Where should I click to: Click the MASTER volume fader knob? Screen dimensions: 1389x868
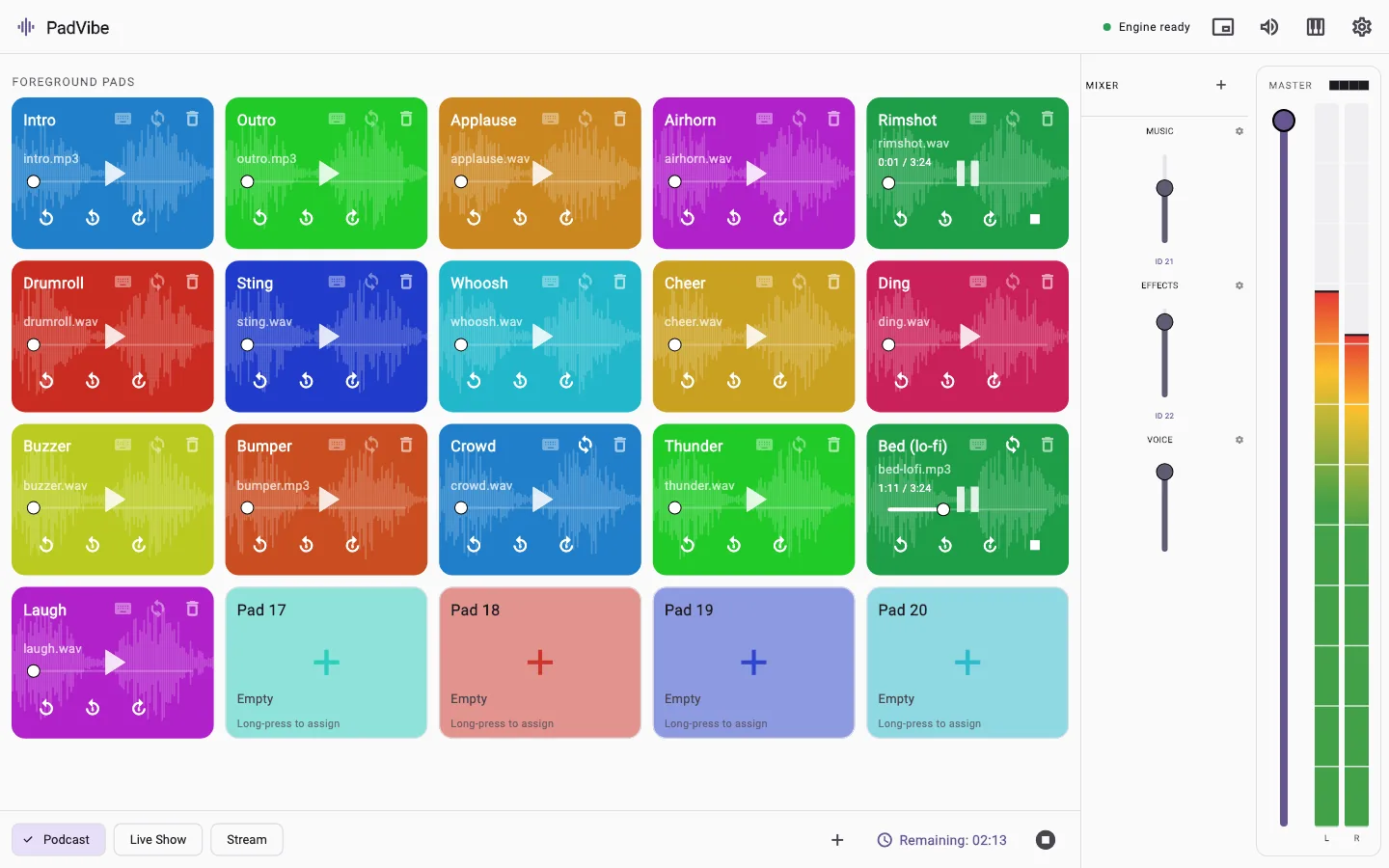pos(1284,121)
